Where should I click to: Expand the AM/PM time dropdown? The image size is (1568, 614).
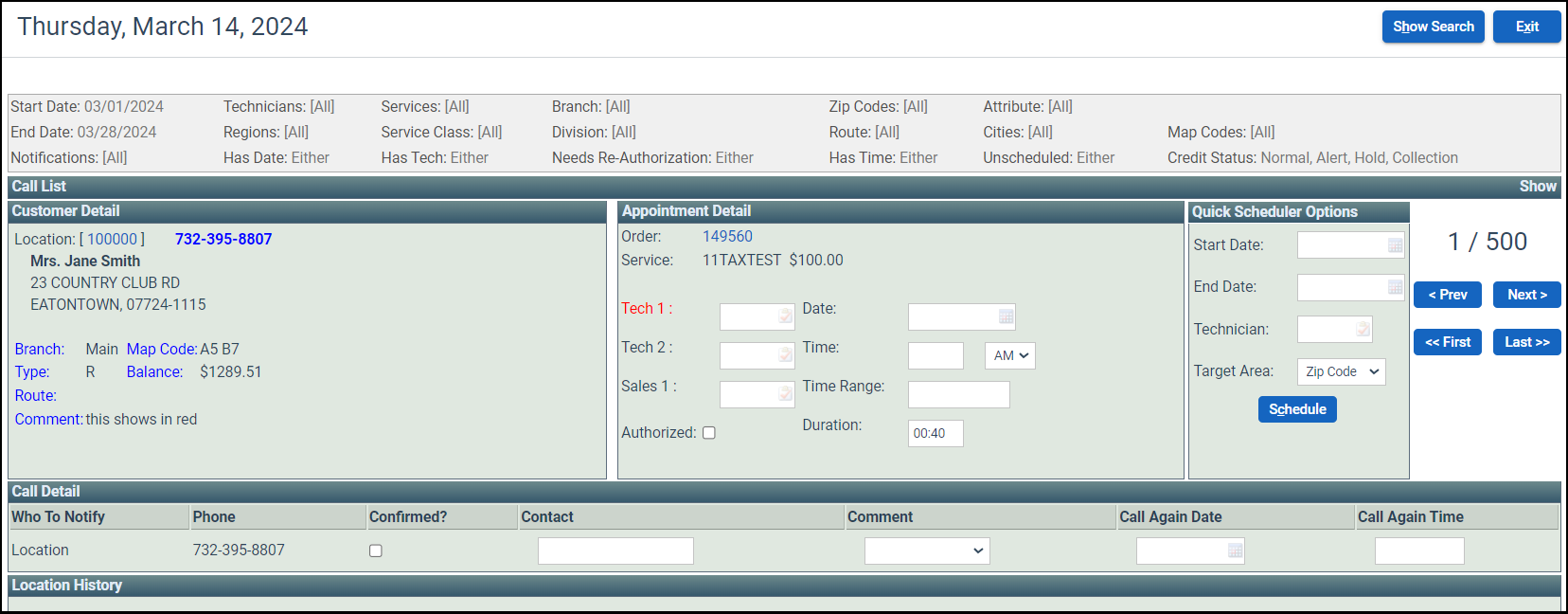1010,355
